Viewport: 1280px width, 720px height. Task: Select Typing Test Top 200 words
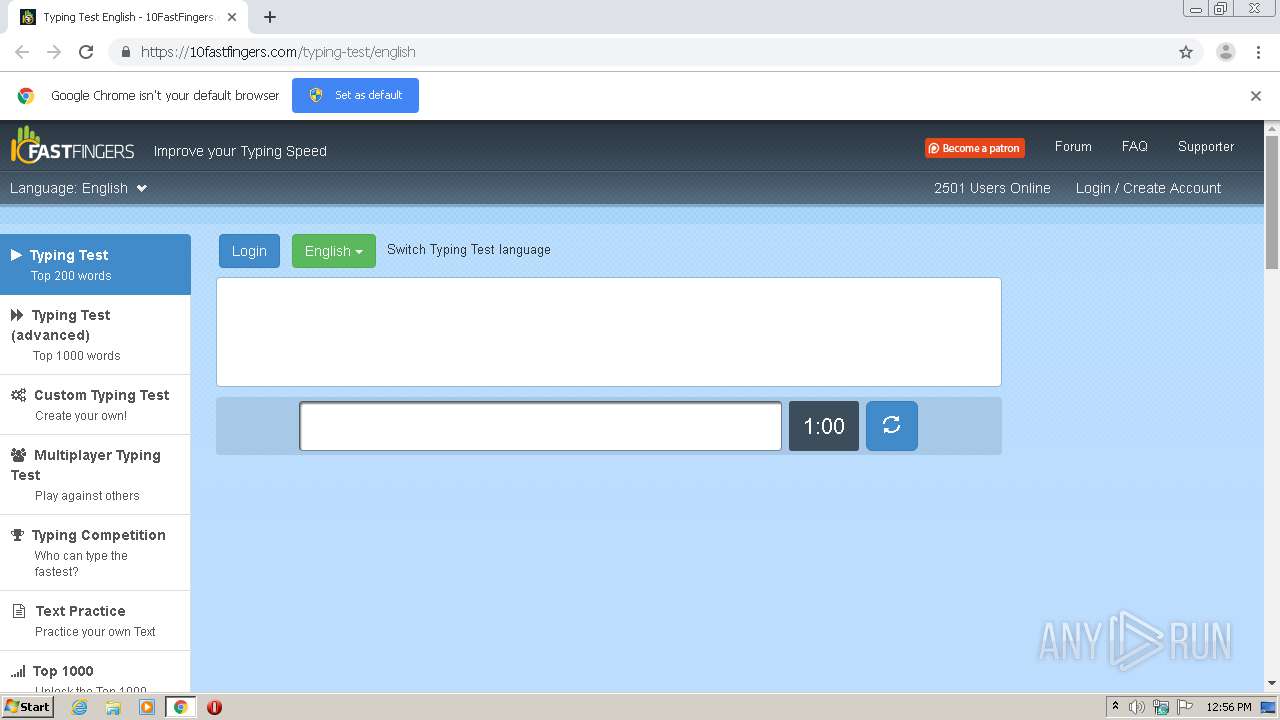point(95,264)
